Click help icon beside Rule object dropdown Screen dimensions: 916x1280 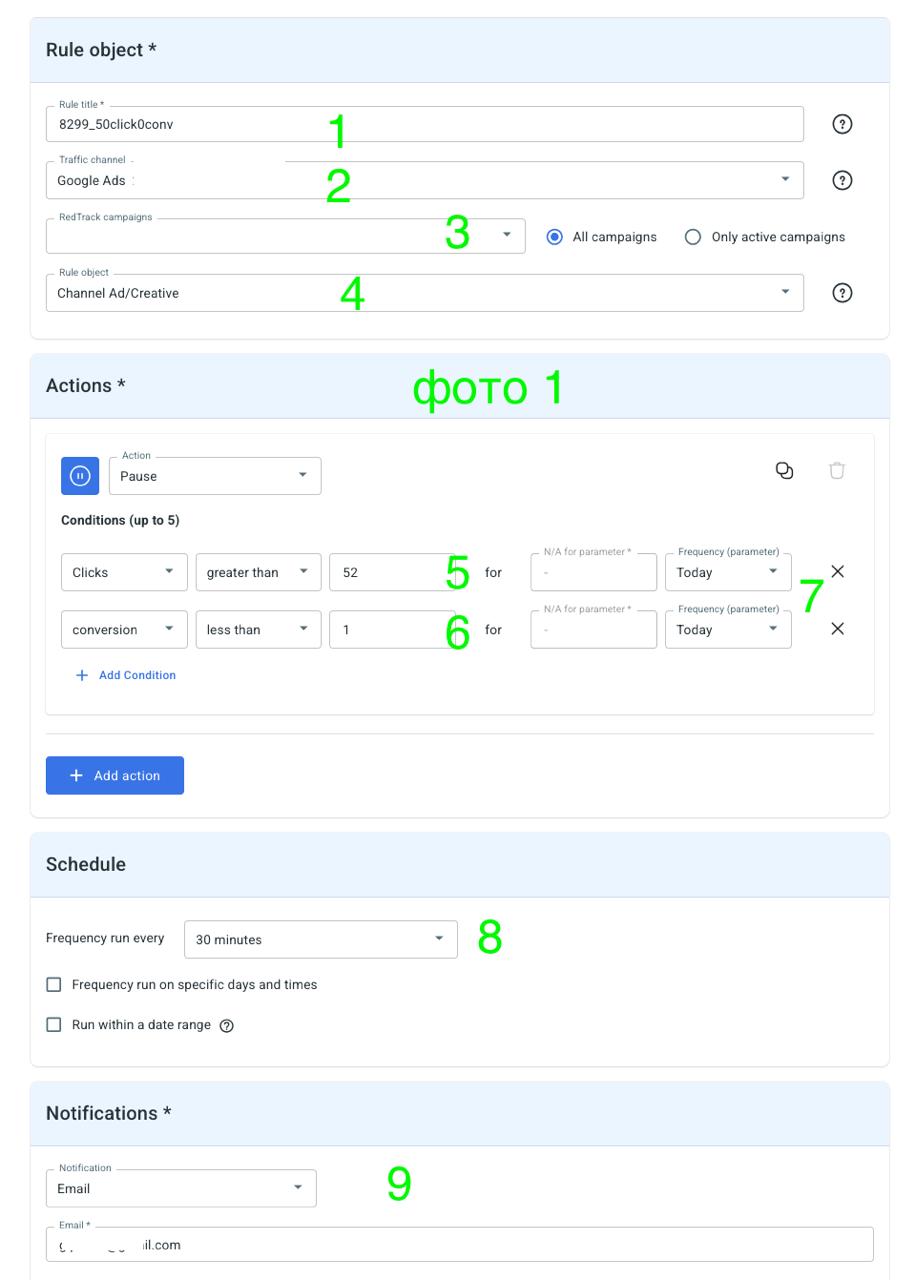point(842,293)
